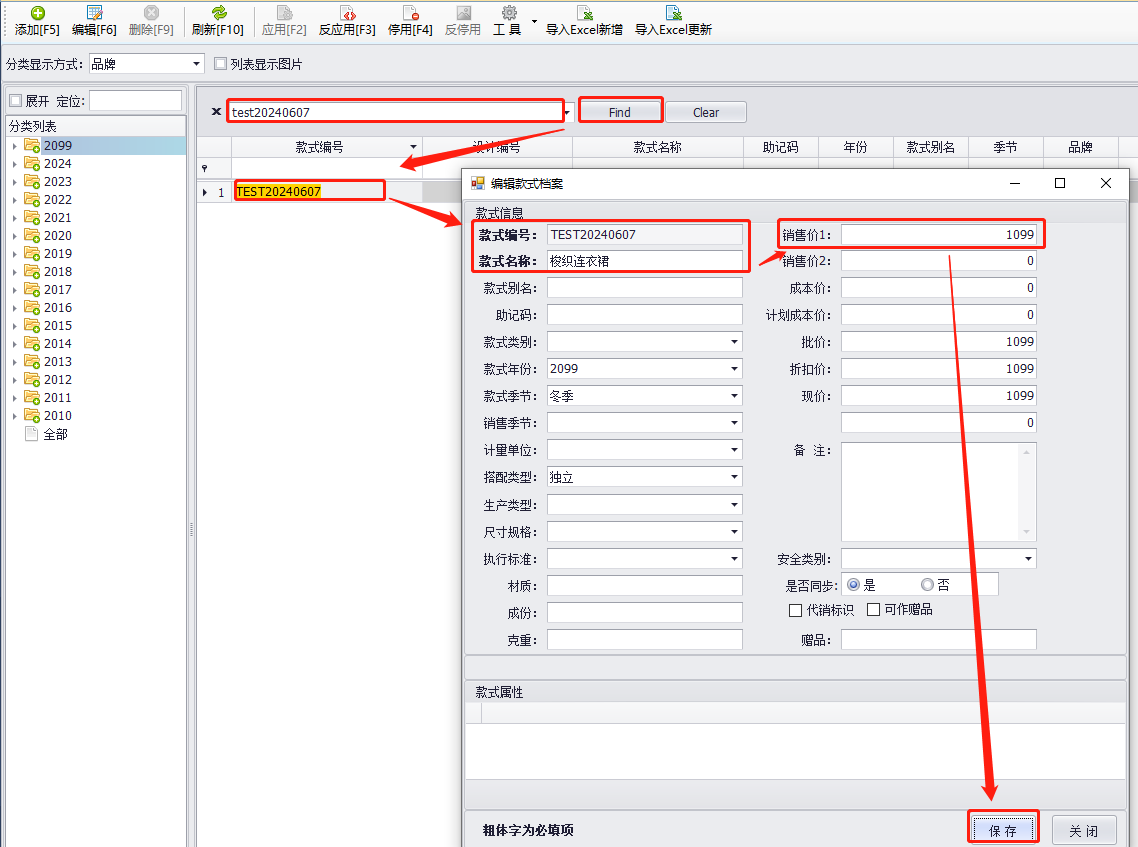Image resolution: width=1138 pixels, height=847 pixels.
Task: Select 是 radio for 是否同步
Action: pyautogui.click(x=854, y=585)
